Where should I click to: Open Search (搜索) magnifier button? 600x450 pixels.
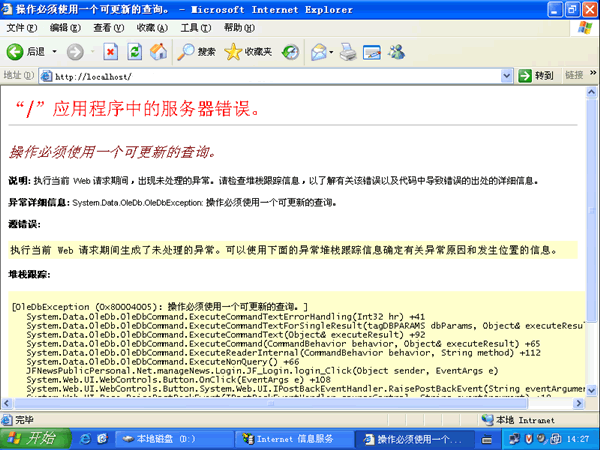(196, 52)
